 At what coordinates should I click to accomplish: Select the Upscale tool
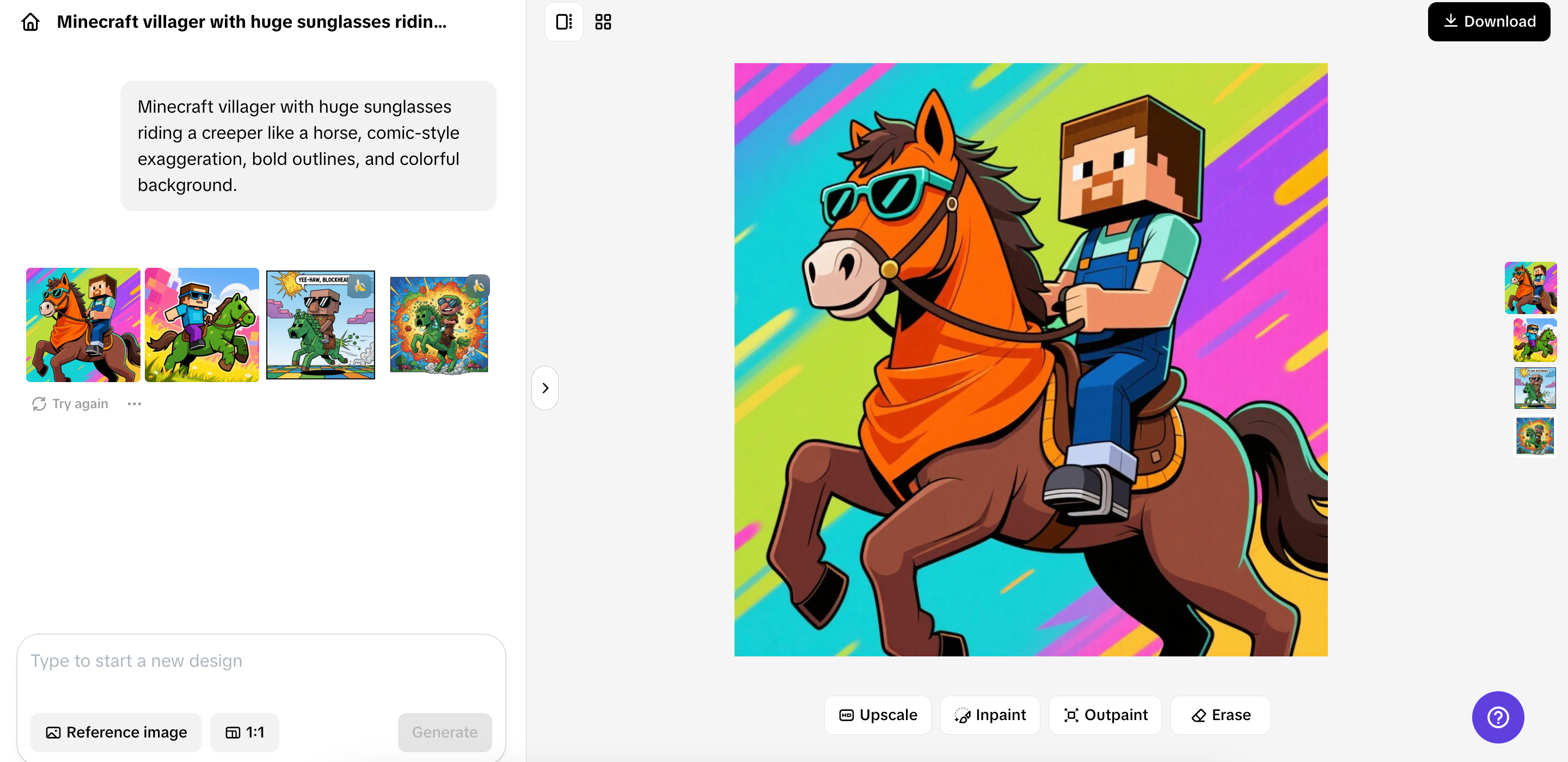click(x=877, y=715)
